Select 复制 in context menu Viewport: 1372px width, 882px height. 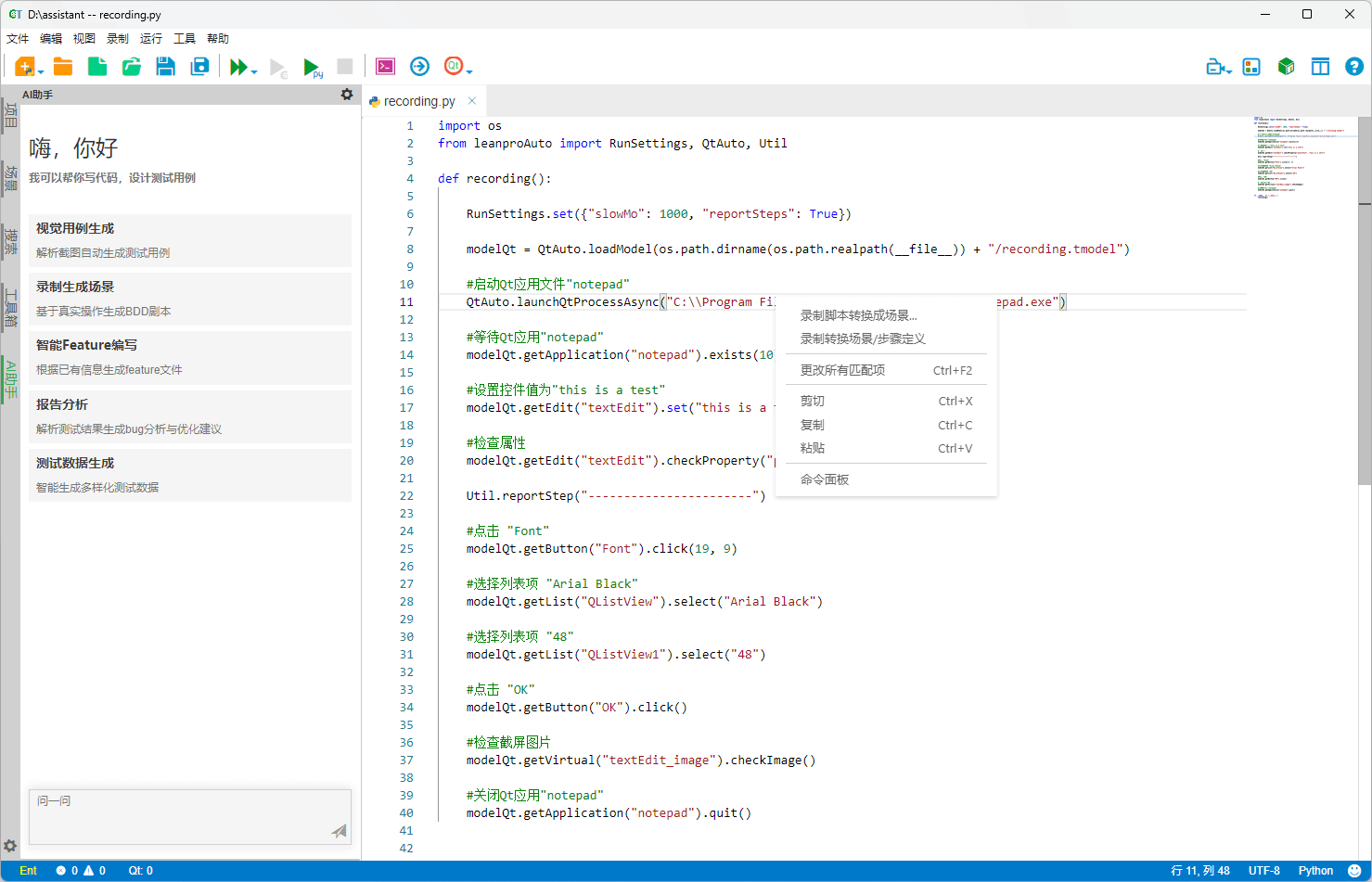click(886, 425)
